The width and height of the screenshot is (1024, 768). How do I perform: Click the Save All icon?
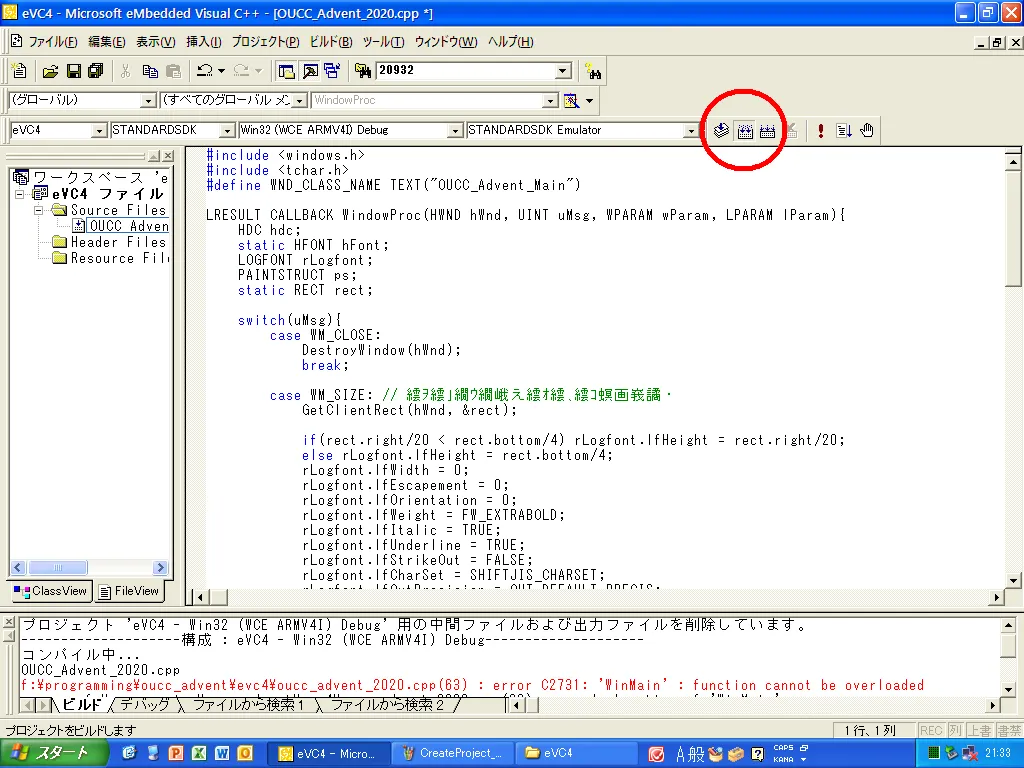point(95,71)
